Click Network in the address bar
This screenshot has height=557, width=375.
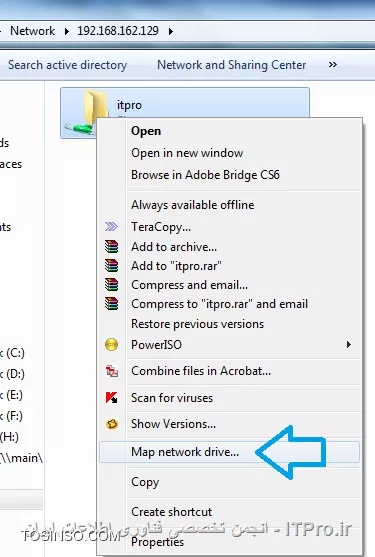tap(33, 31)
